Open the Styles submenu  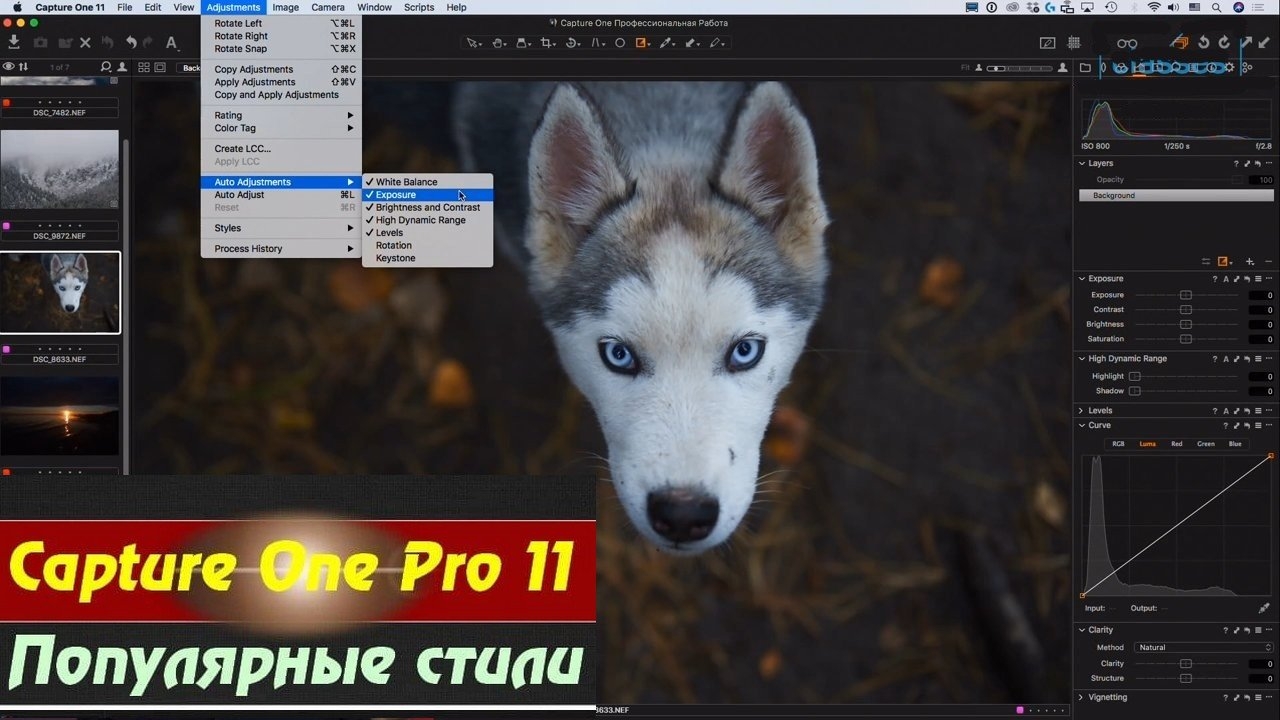pyautogui.click(x=281, y=228)
